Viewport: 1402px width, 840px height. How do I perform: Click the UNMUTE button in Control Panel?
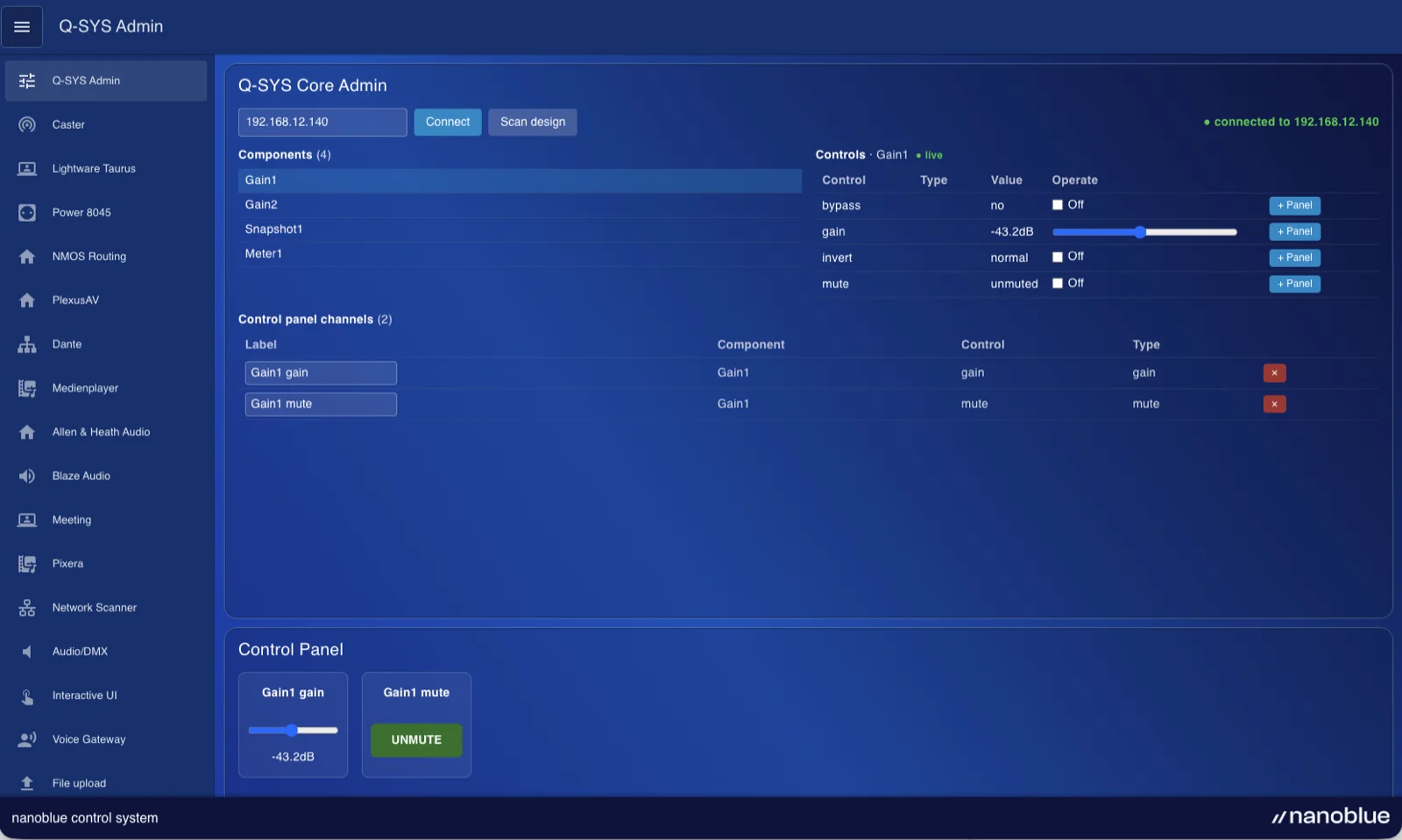tap(416, 740)
